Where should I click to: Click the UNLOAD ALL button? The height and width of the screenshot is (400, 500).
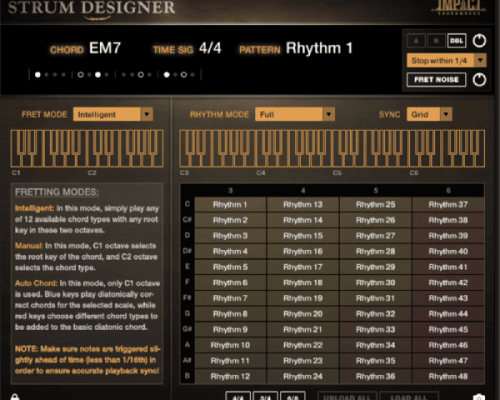point(347,396)
